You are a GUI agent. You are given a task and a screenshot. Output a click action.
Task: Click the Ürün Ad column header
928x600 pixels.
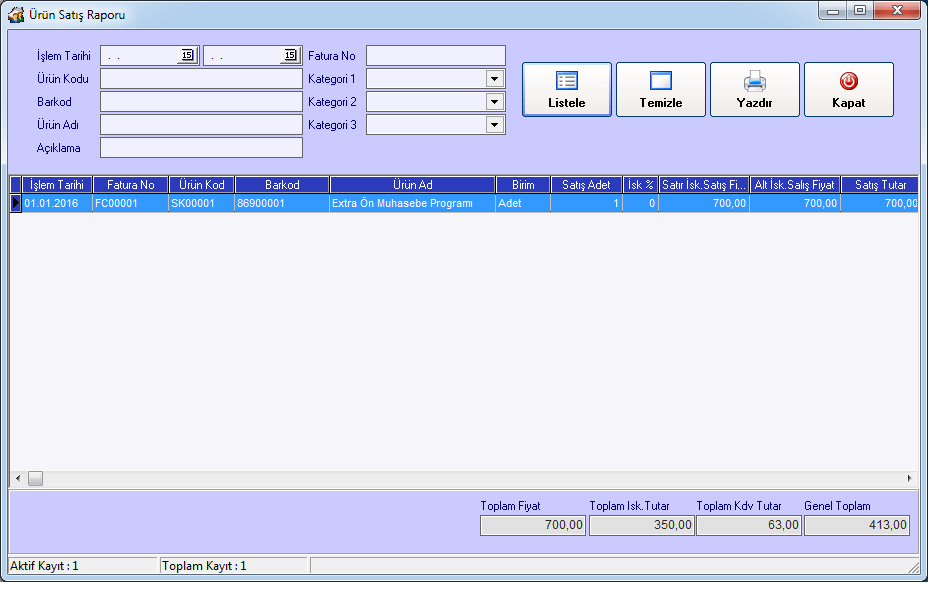[x=412, y=185]
